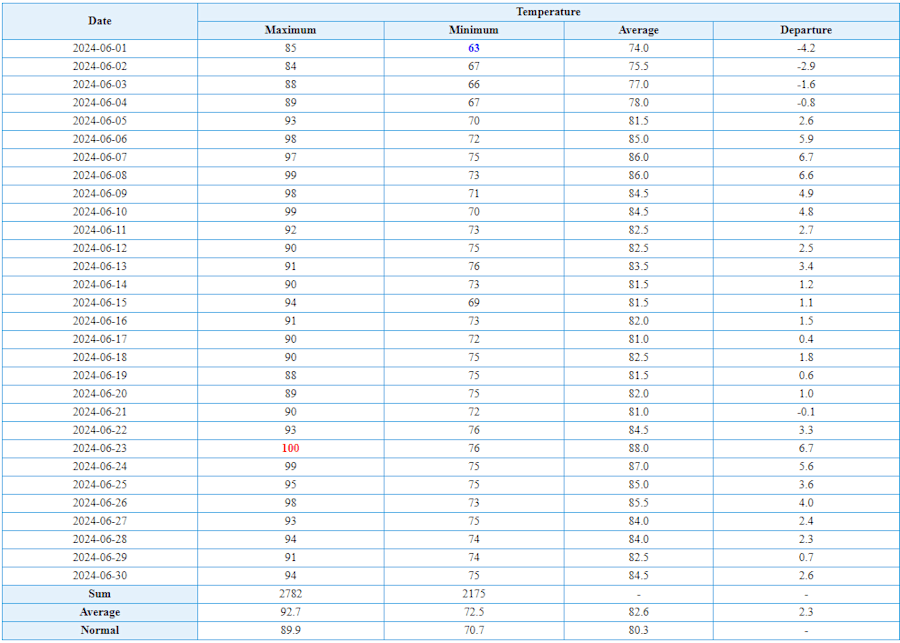
Task: Select the date cell 2024-06-27
Action: [x=100, y=522]
